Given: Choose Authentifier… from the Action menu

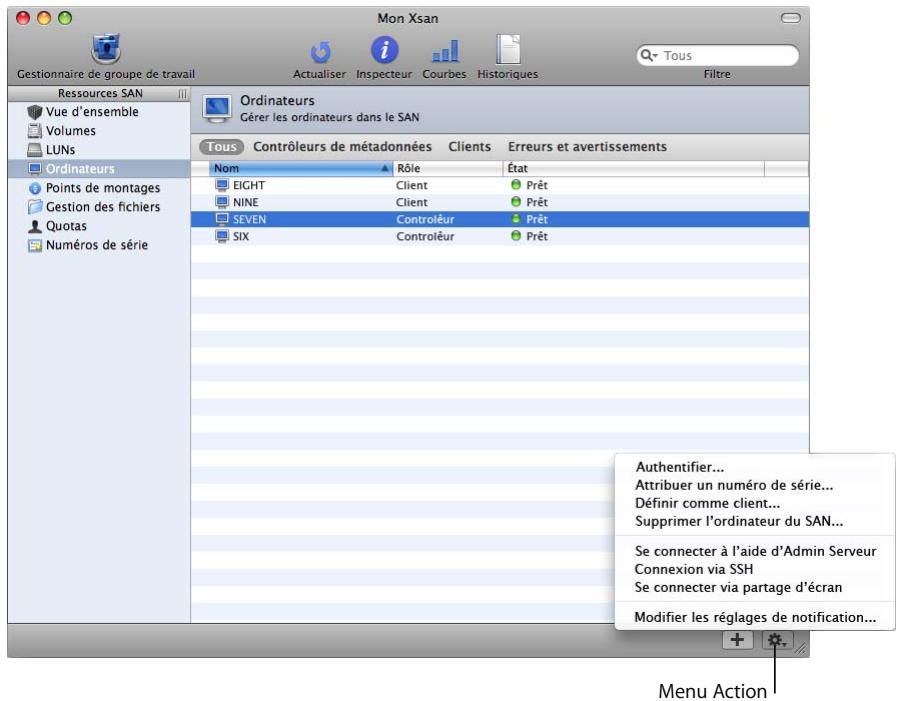Looking at the screenshot, I should [x=755, y=467].
